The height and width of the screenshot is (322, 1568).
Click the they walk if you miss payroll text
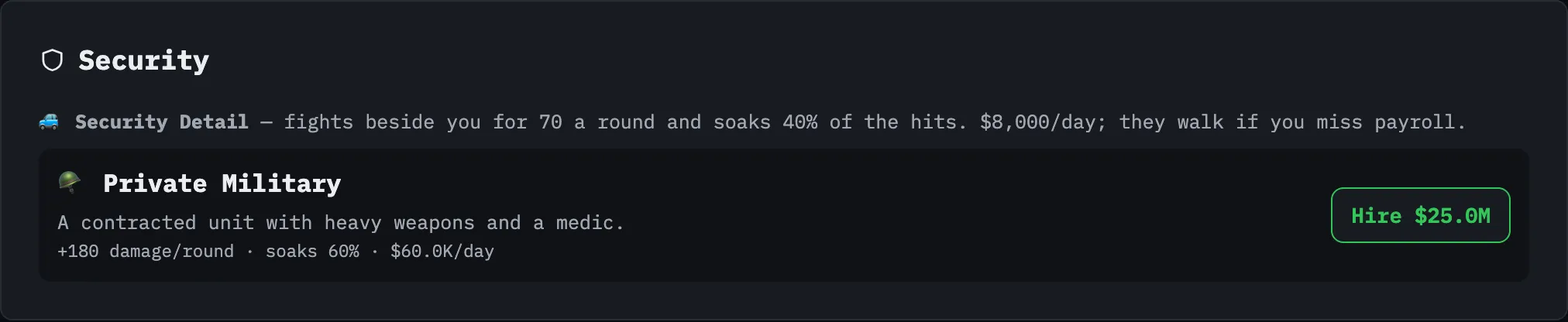point(1292,122)
